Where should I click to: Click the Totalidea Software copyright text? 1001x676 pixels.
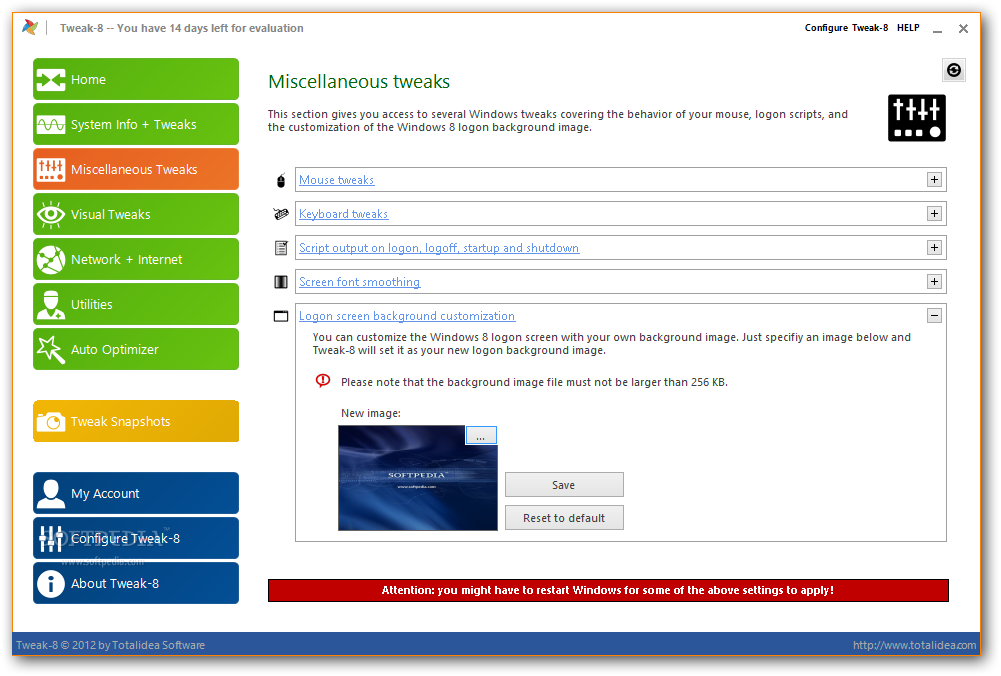(110, 645)
